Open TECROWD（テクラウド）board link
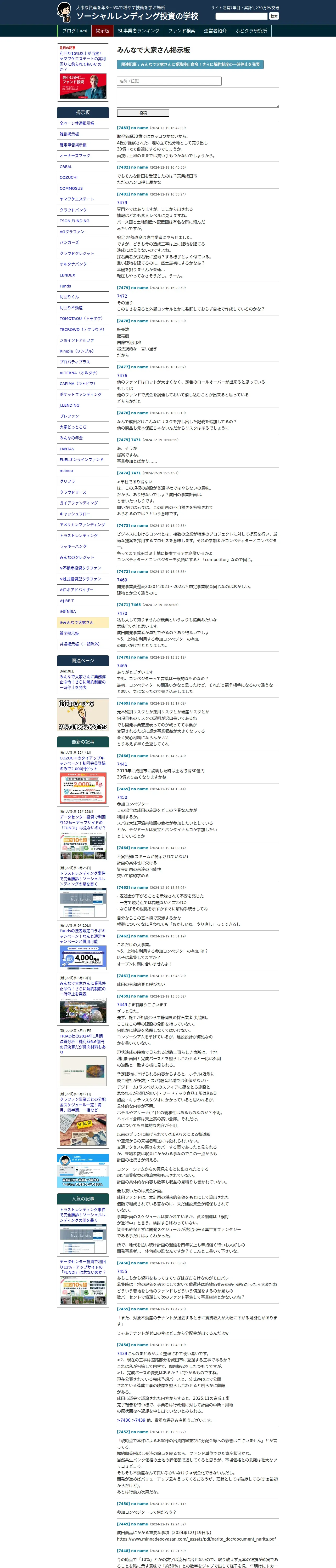 (x=83, y=329)
